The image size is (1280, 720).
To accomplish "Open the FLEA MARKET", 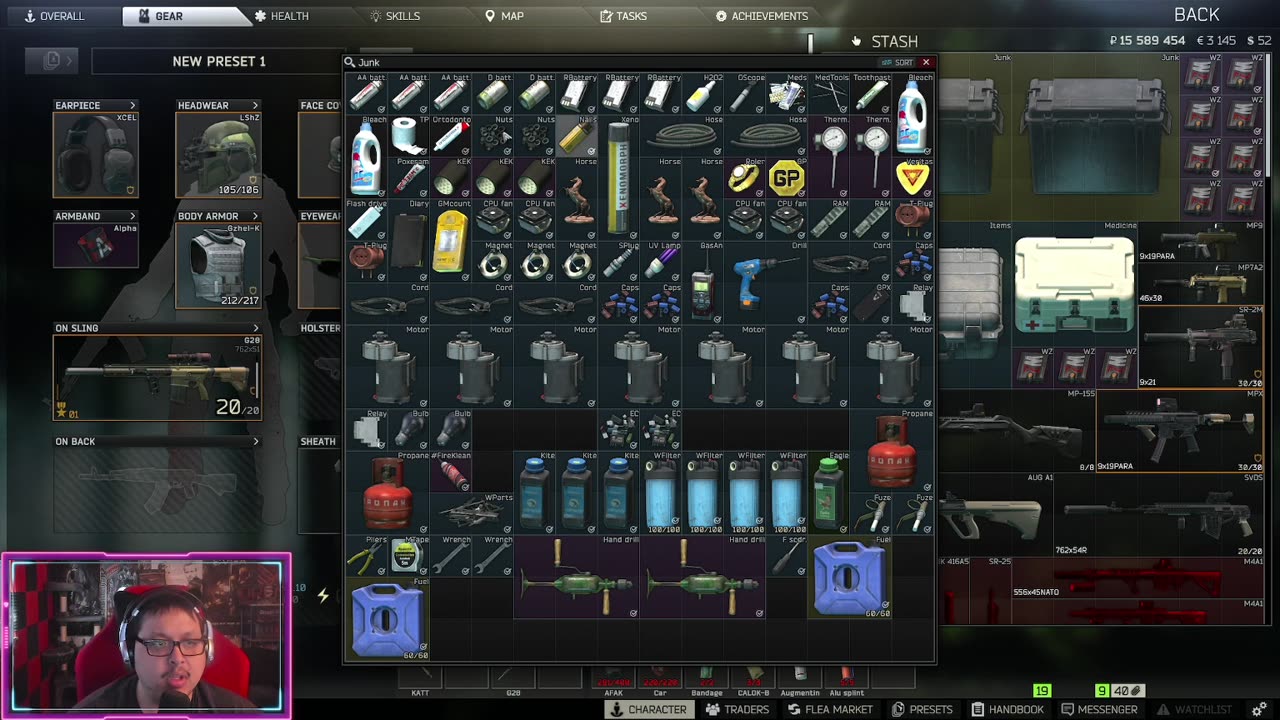I will tap(830, 709).
